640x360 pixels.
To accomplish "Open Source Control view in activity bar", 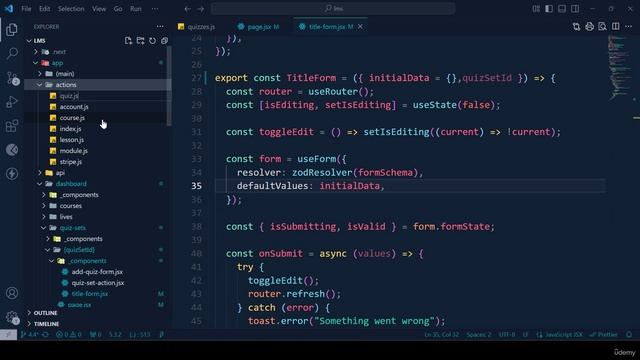I will point(12,78).
